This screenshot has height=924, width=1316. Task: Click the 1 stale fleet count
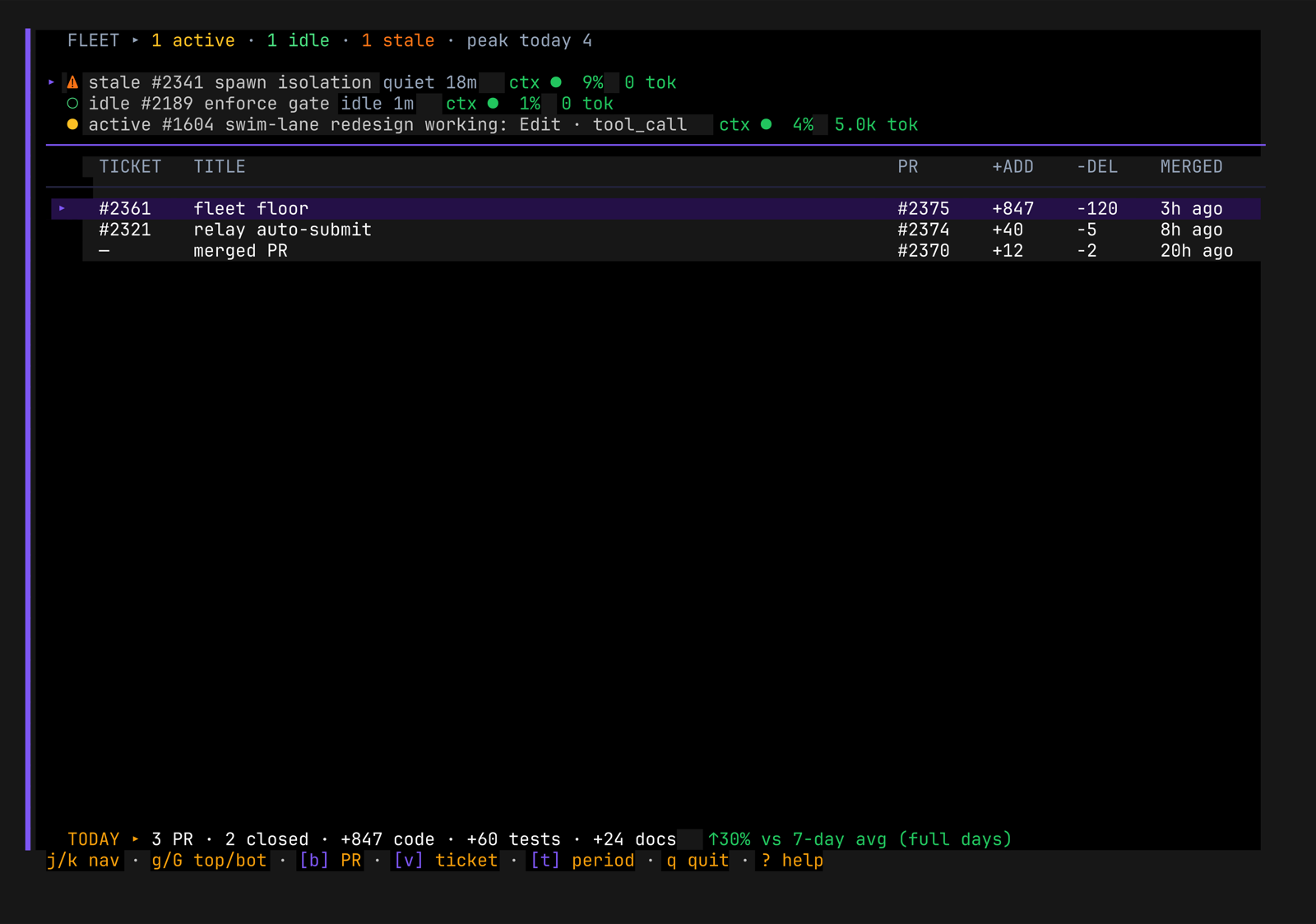398,40
